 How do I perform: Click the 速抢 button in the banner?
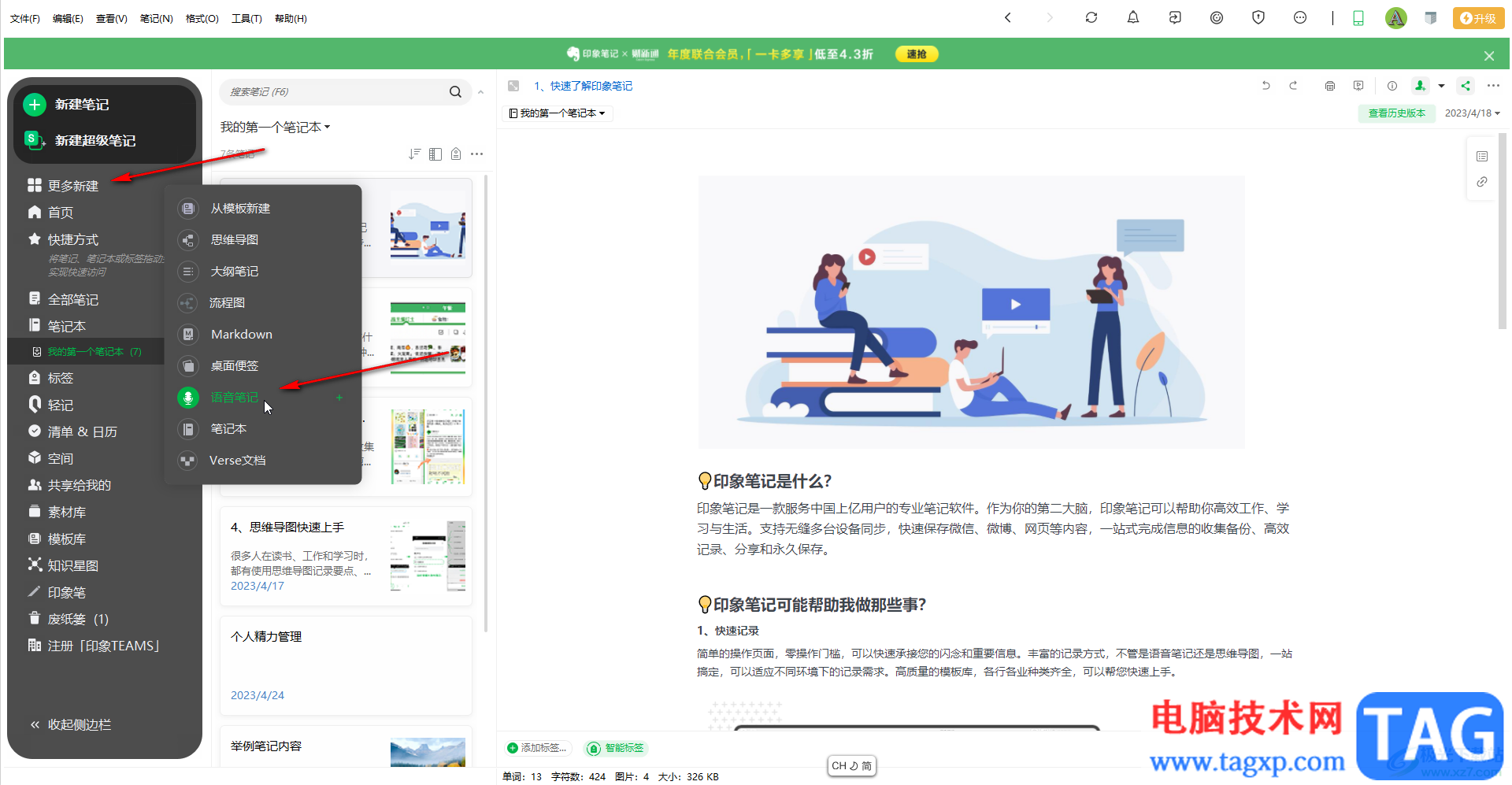click(917, 54)
